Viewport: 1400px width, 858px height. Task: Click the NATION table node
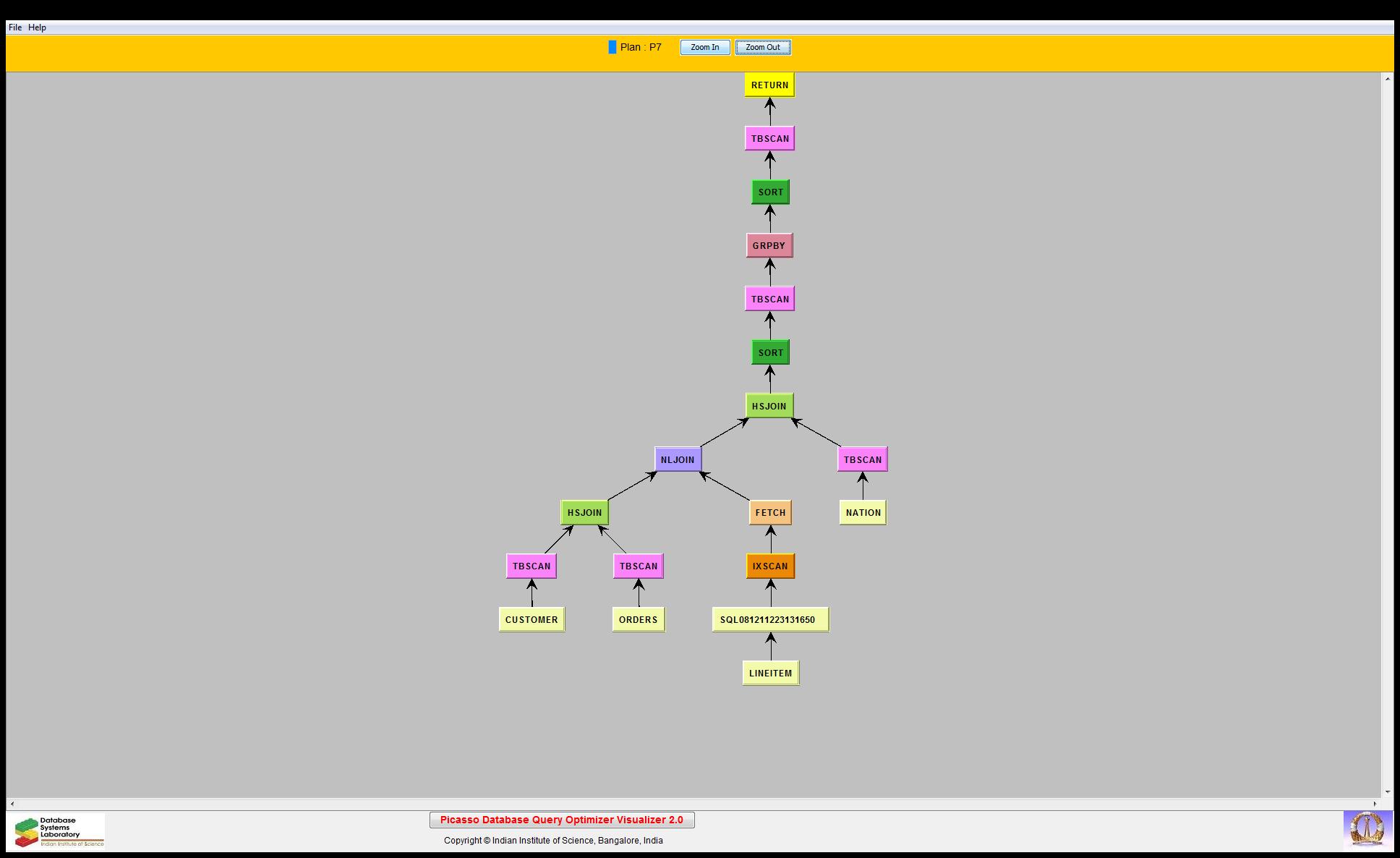863,512
